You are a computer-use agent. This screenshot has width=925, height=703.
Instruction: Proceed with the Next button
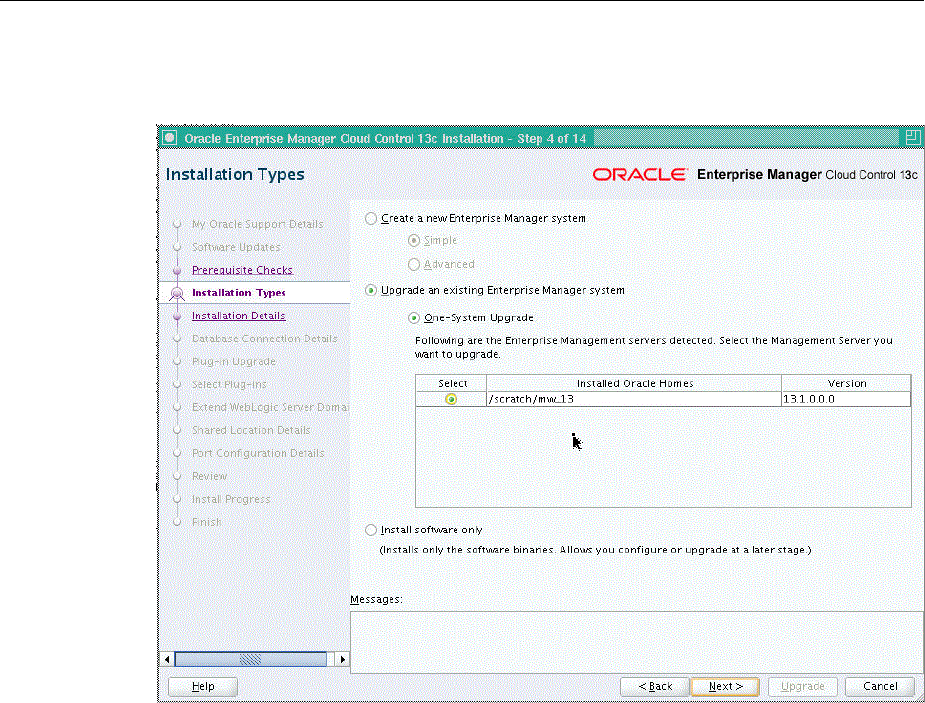(725, 686)
